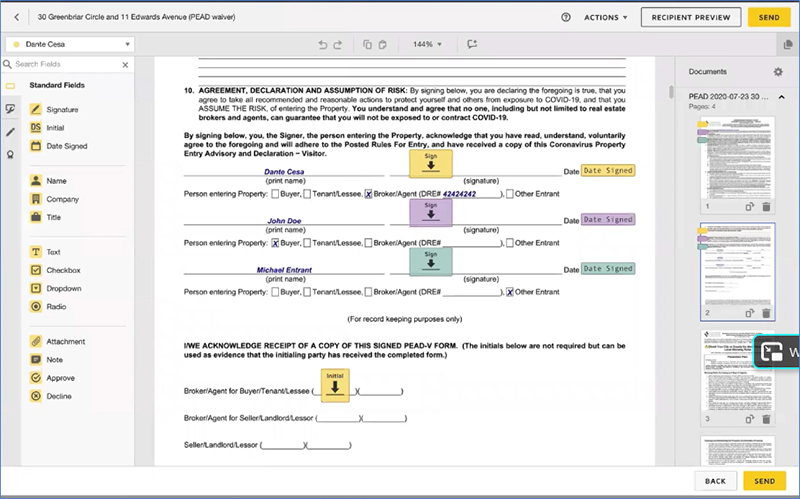Select the Standard Fields palette icon
This screenshot has height=499, width=800.
click(10, 86)
